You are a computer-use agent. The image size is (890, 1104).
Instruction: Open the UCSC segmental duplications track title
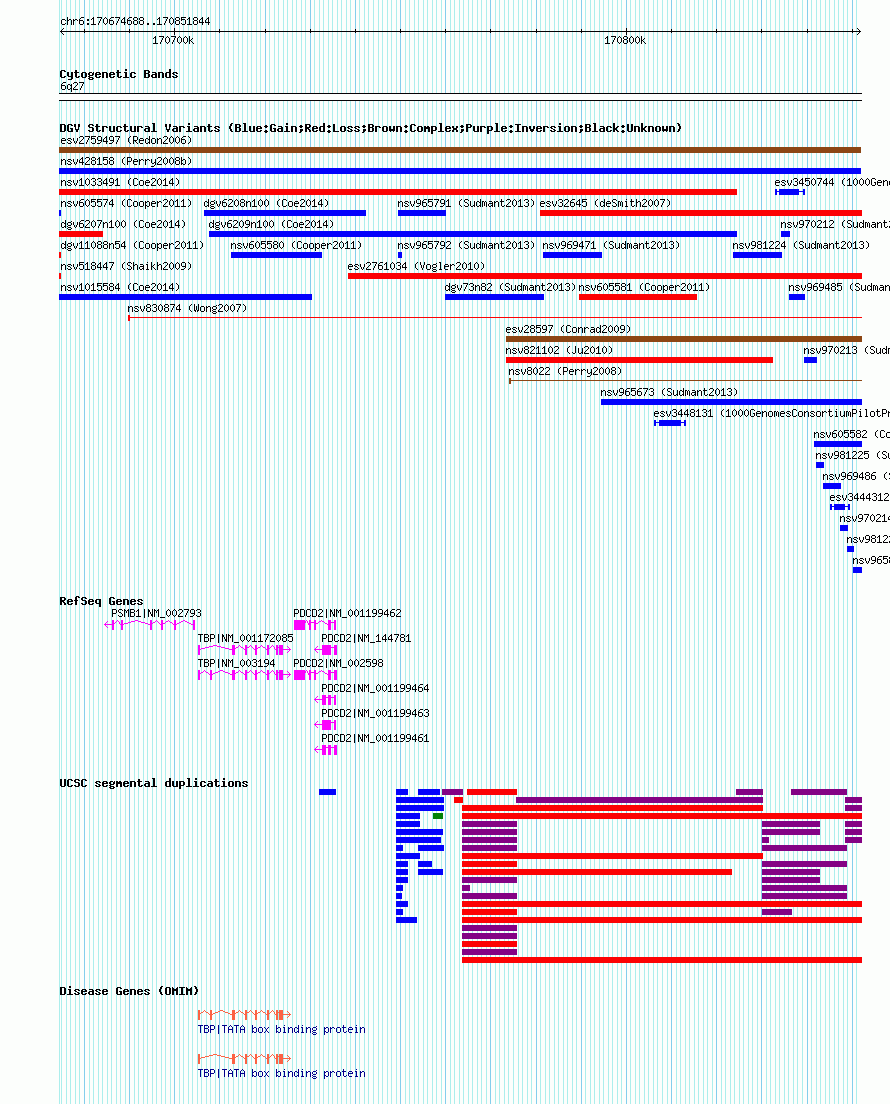pyautogui.click(x=153, y=783)
